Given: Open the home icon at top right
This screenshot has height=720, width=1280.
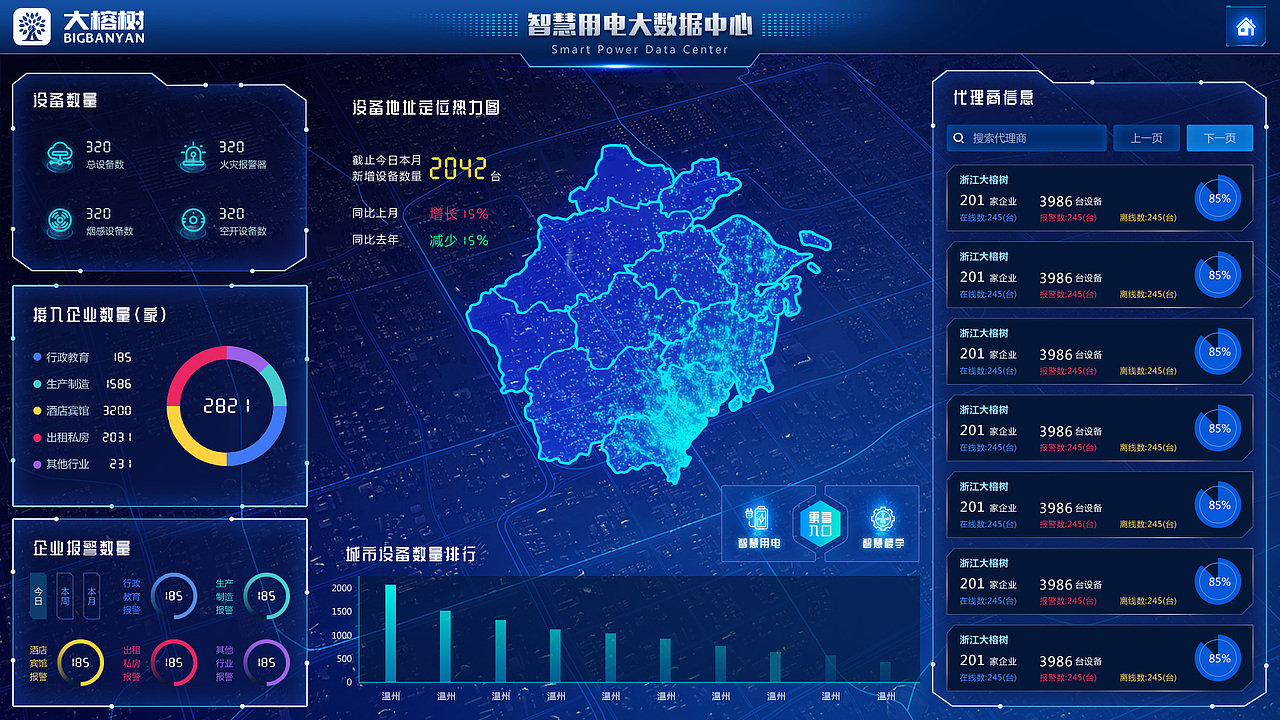Looking at the screenshot, I should (1245, 26).
